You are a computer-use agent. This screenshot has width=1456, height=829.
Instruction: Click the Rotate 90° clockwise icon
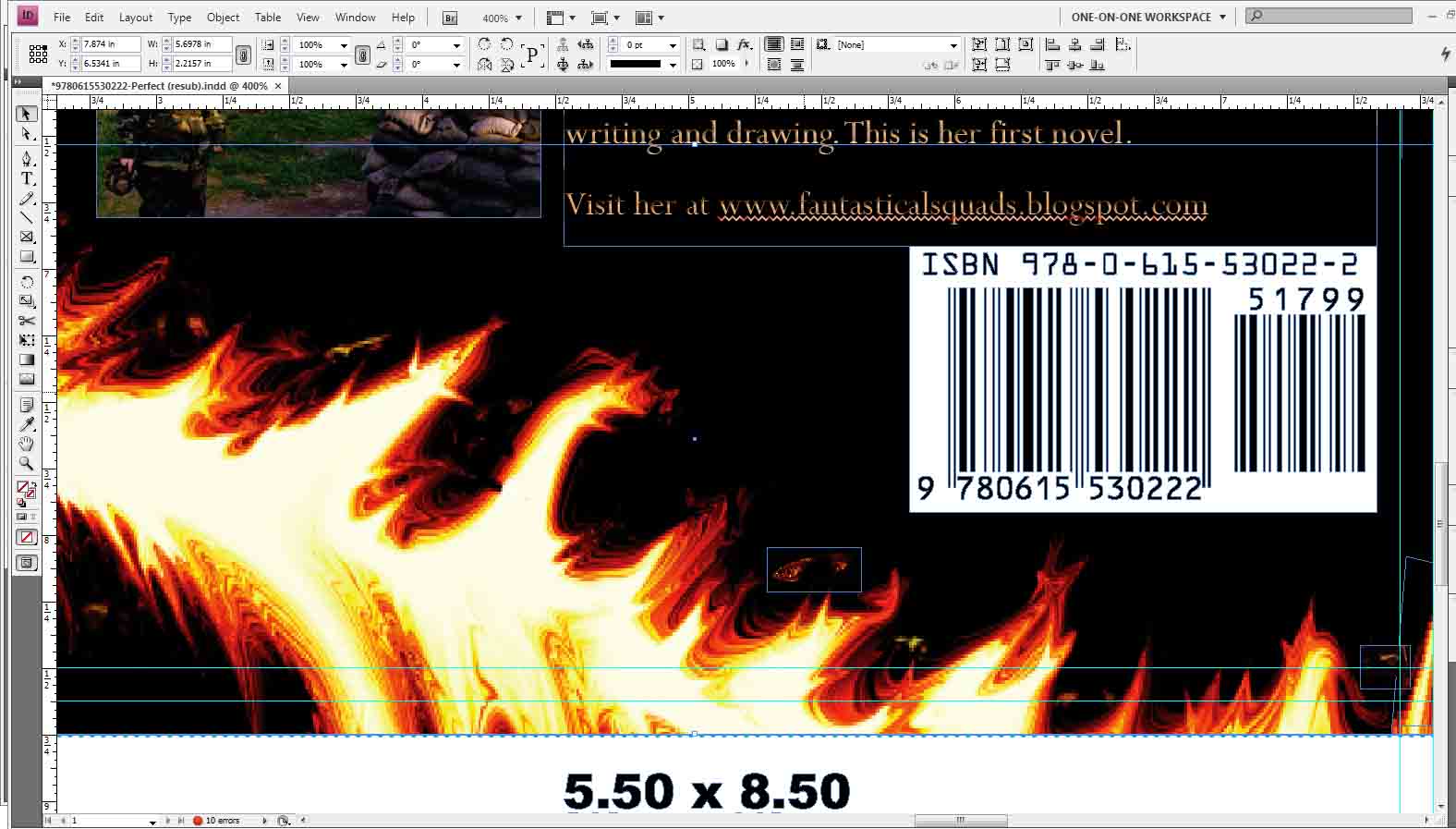coord(484,44)
